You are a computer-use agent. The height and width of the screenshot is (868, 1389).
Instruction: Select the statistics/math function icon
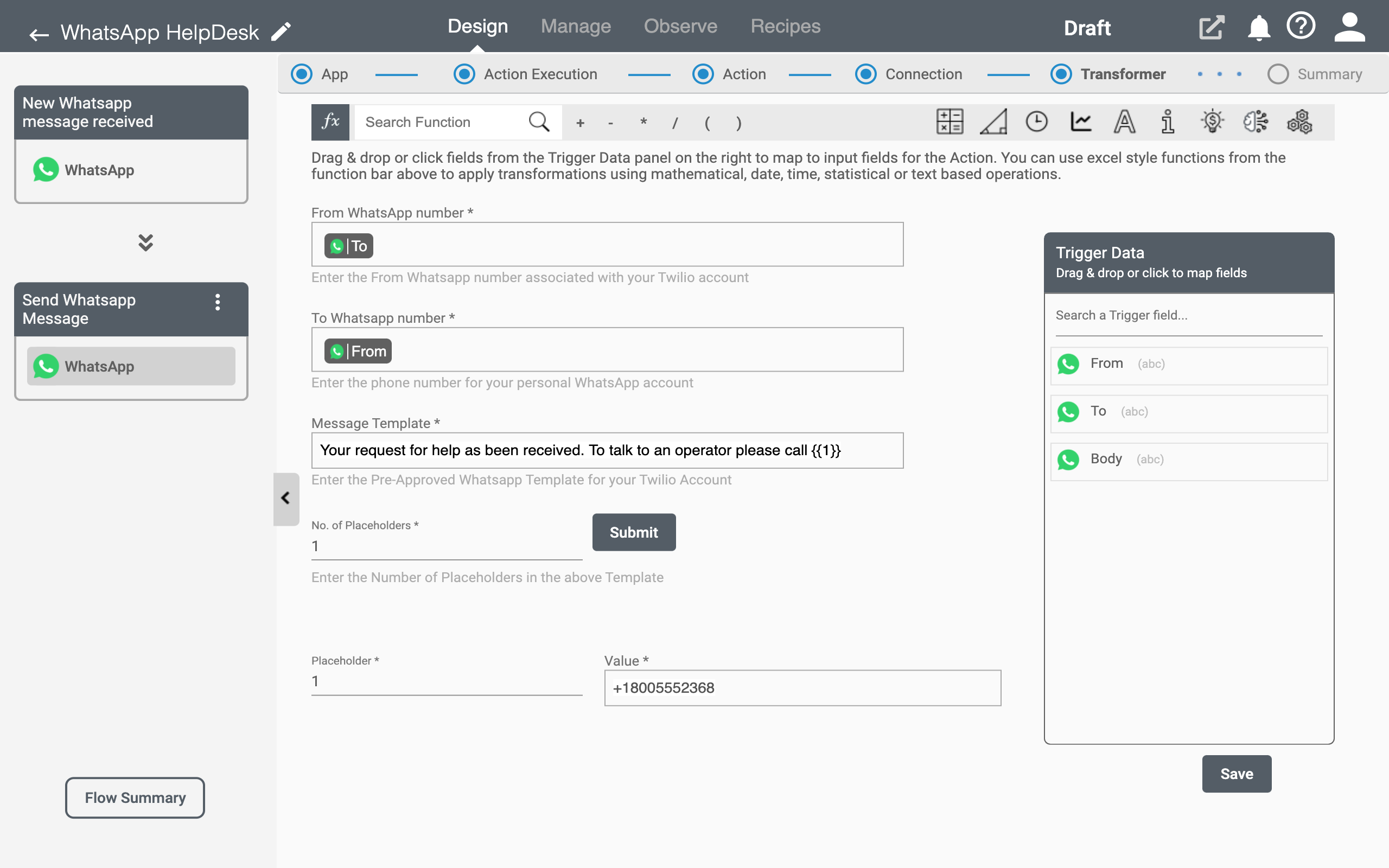click(1081, 121)
